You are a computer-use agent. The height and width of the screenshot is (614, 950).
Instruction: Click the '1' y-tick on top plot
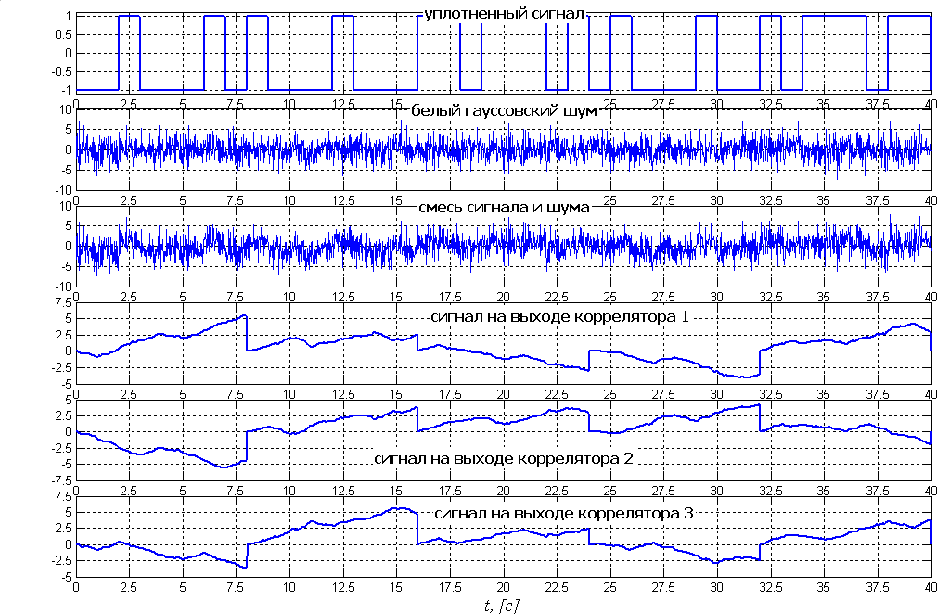(x=66, y=17)
